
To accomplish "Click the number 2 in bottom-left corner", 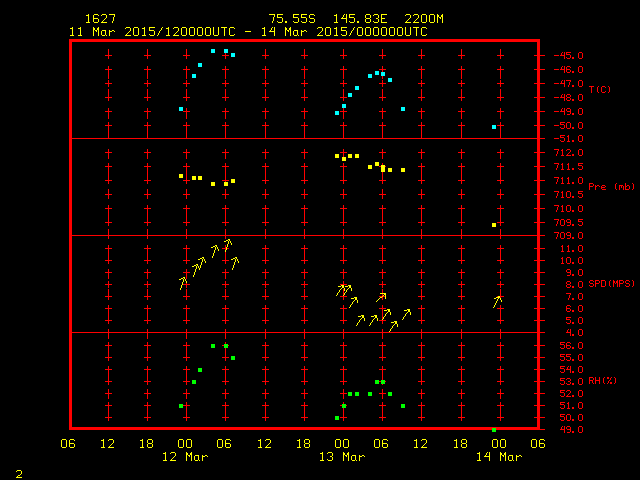I will coord(18,472).
